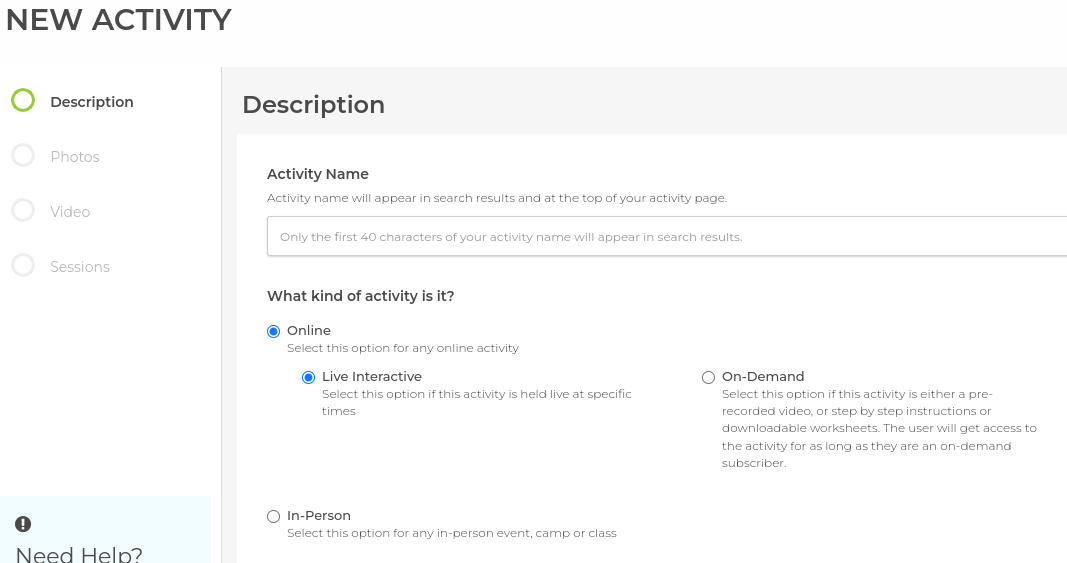Click the Online option label text
This screenshot has height=563, width=1067.
coord(309,330)
